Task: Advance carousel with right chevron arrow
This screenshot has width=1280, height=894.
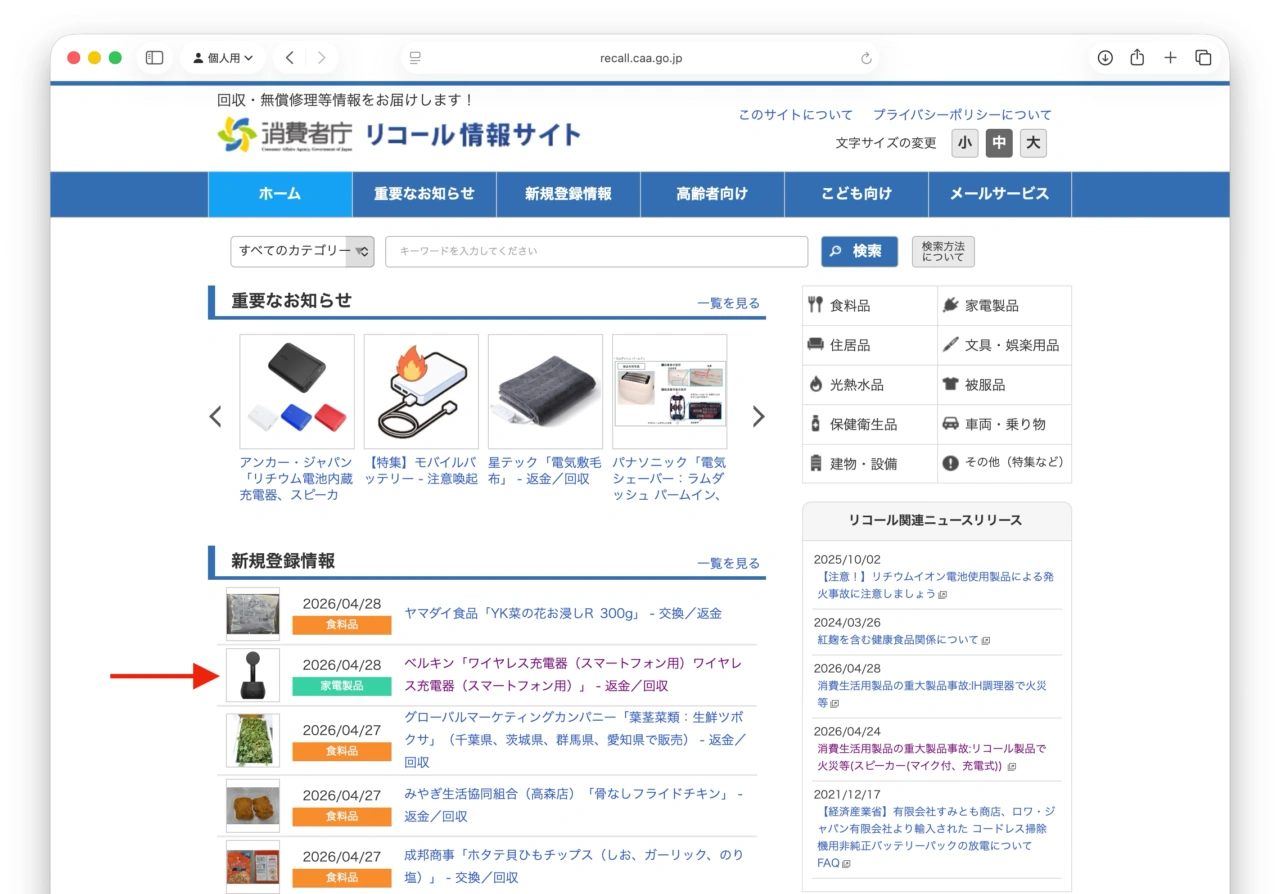Action: click(758, 417)
